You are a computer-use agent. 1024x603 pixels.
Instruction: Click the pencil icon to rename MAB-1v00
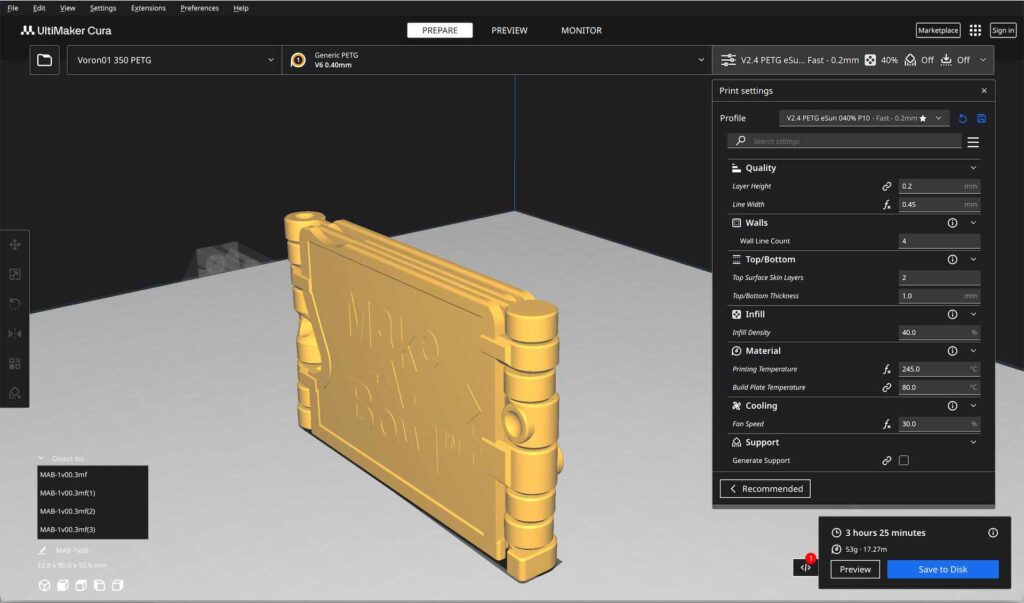click(42, 550)
